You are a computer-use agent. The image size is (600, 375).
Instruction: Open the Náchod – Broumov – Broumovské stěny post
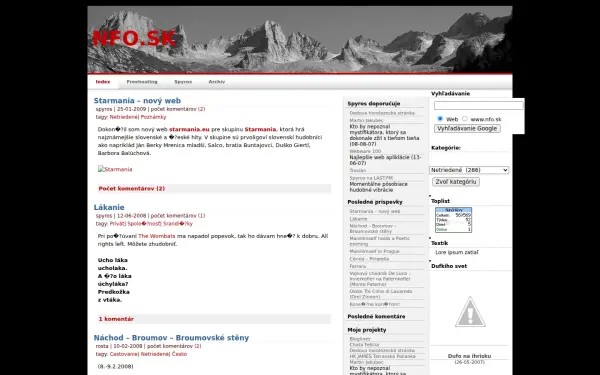pyautogui.click(x=171, y=338)
